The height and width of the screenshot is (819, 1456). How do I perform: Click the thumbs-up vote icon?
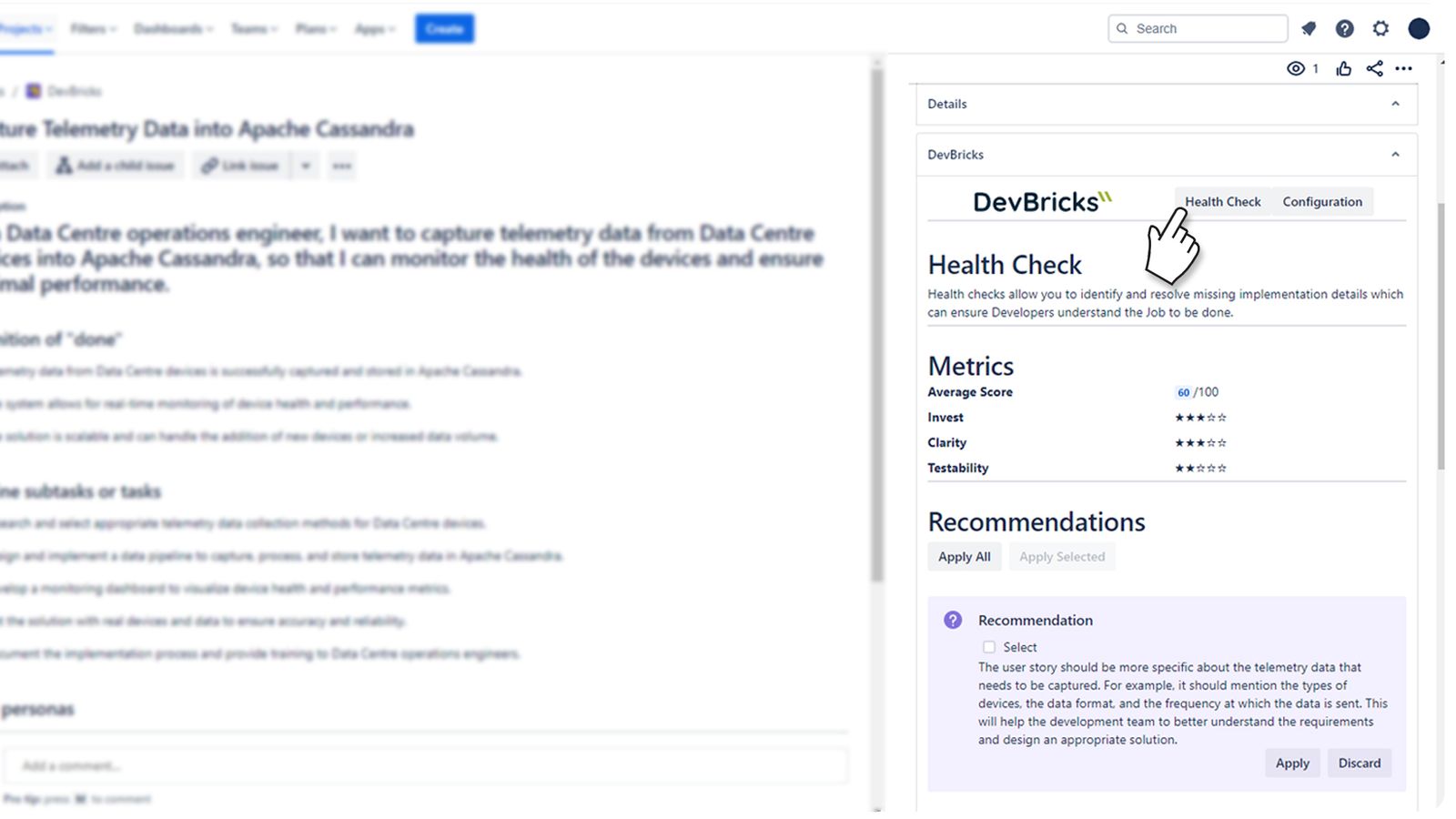[x=1343, y=68]
